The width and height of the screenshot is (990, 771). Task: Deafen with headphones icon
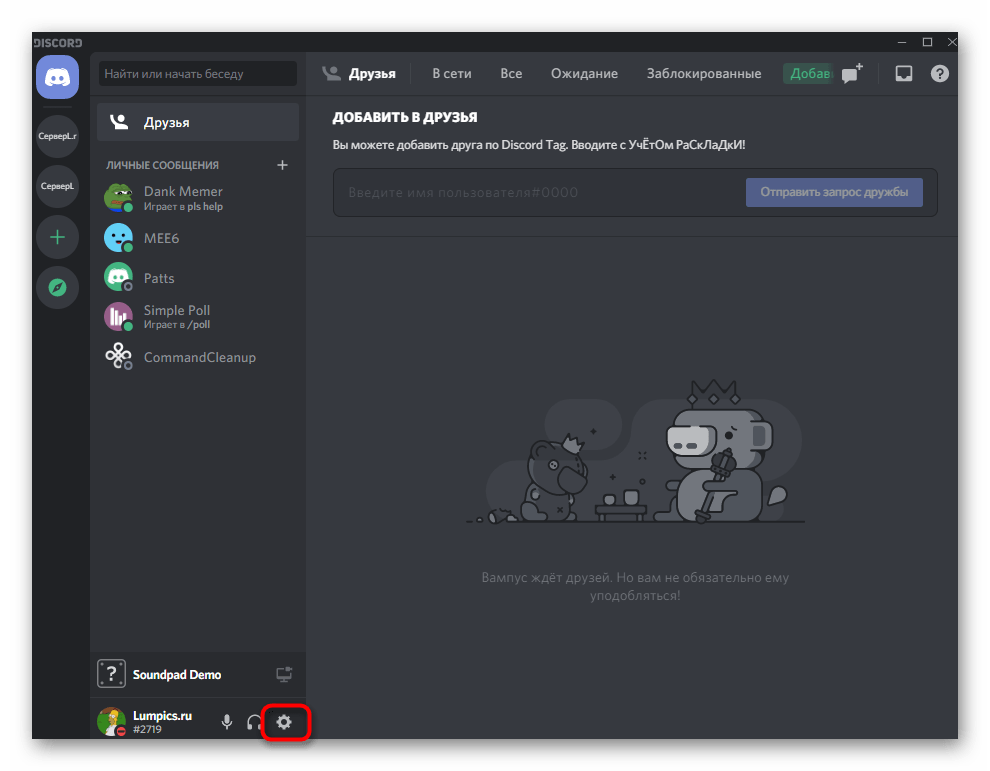(x=254, y=722)
